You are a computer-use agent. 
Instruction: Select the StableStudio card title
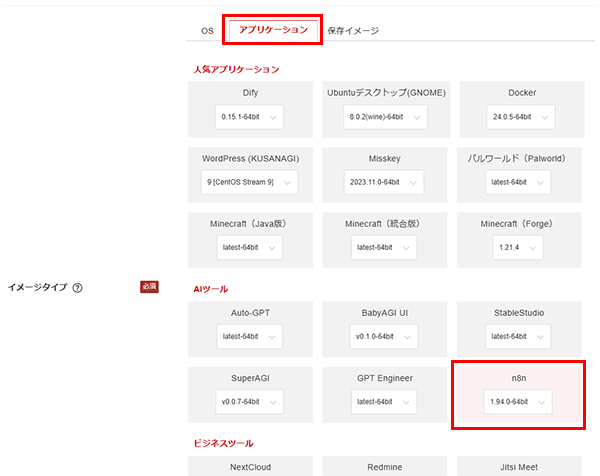coord(519,313)
